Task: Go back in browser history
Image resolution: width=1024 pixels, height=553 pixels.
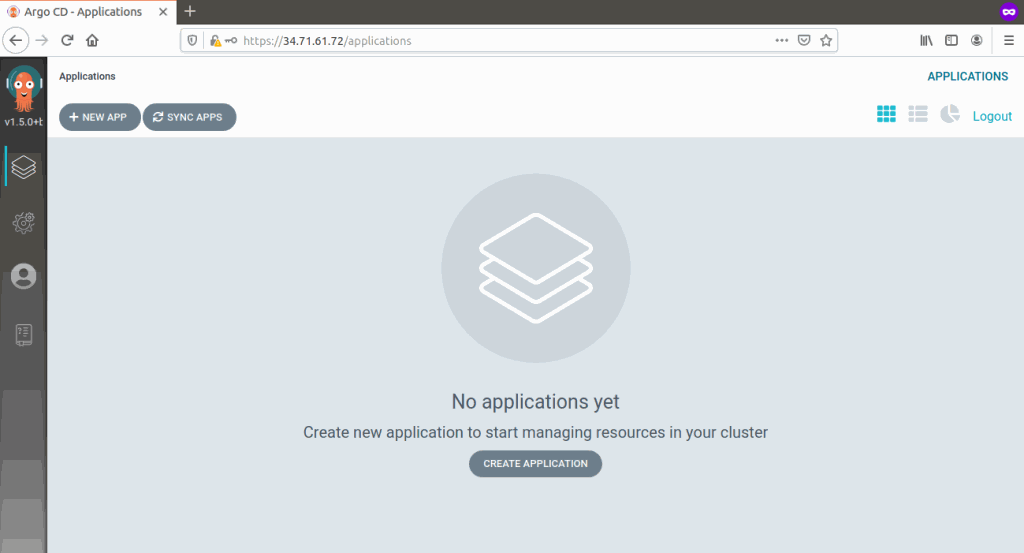Action: (x=16, y=40)
